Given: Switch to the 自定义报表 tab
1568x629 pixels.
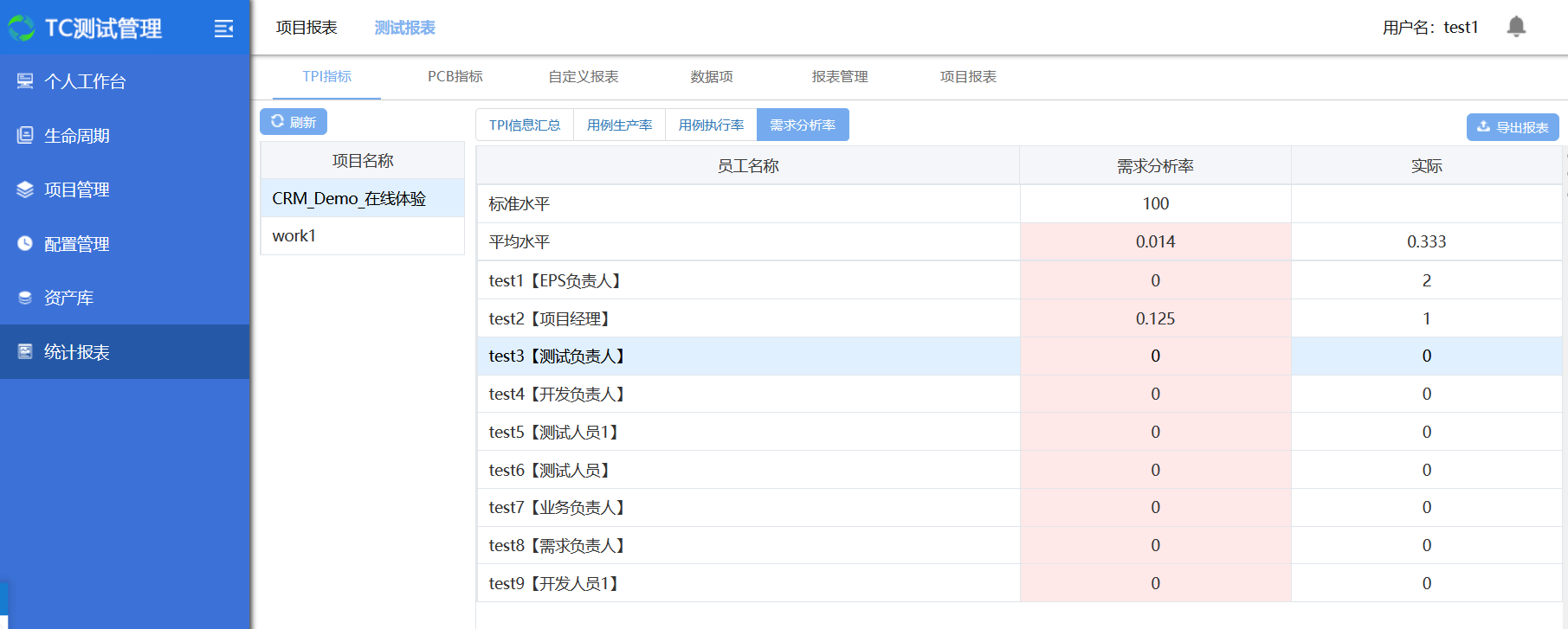Looking at the screenshot, I should (x=583, y=77).
